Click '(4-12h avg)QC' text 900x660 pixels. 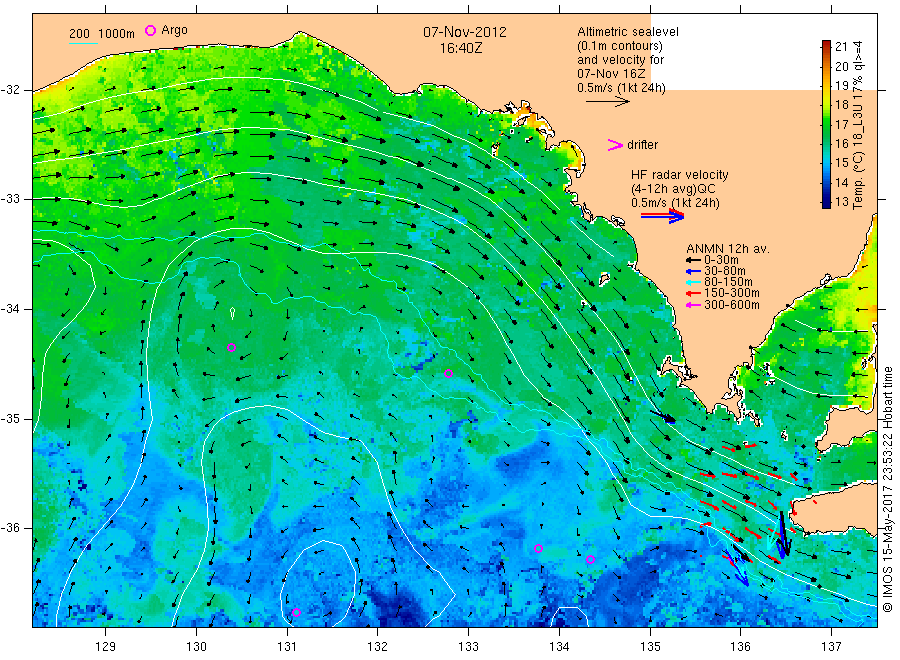pyautogui.click(x=673, y=189)
